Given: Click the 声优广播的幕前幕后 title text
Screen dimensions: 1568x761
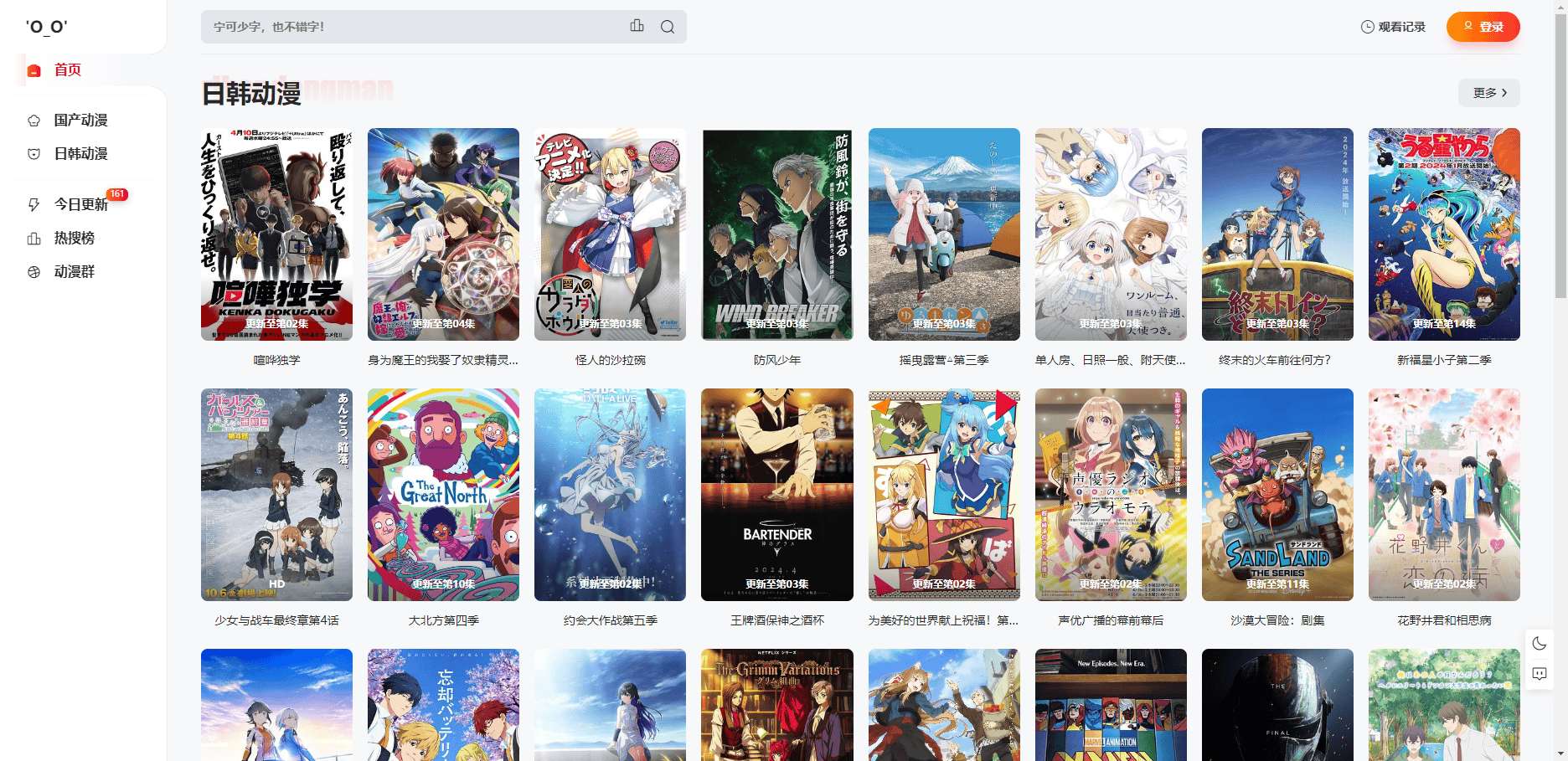Looking at the screenshot, I should click(x=1111, y=620).
